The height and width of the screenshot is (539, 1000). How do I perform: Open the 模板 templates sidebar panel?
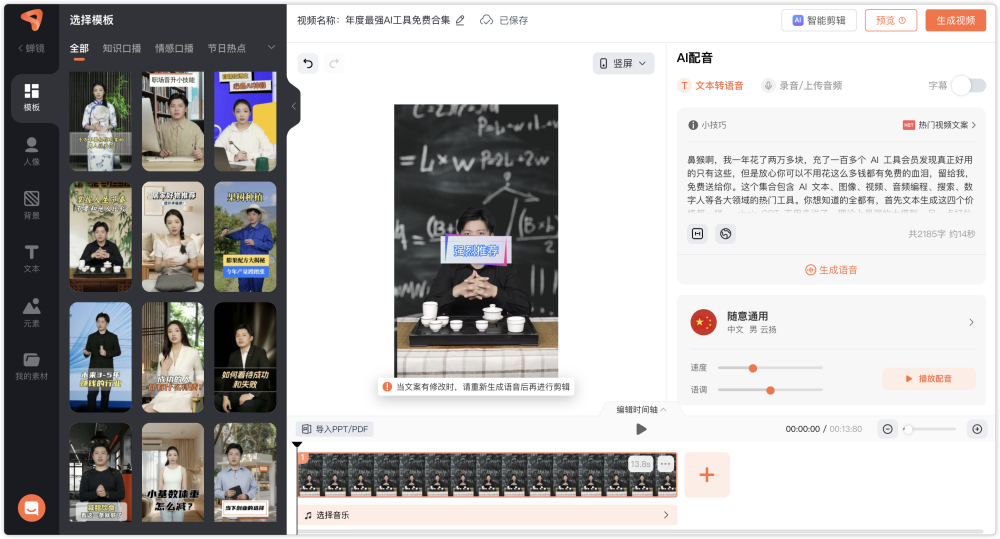tap(31, 97)
